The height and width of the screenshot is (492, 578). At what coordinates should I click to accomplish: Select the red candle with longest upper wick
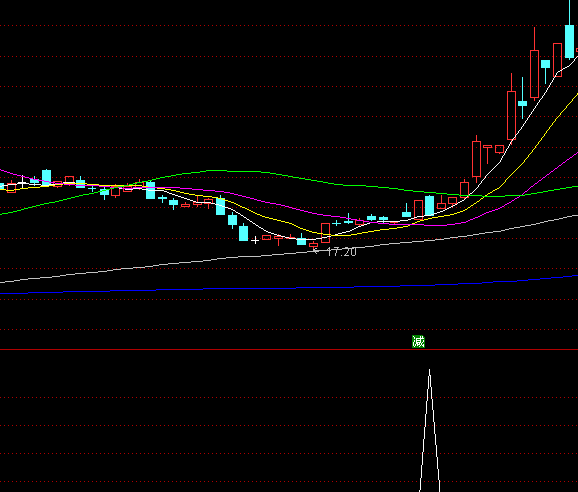[x=535, y=63]
